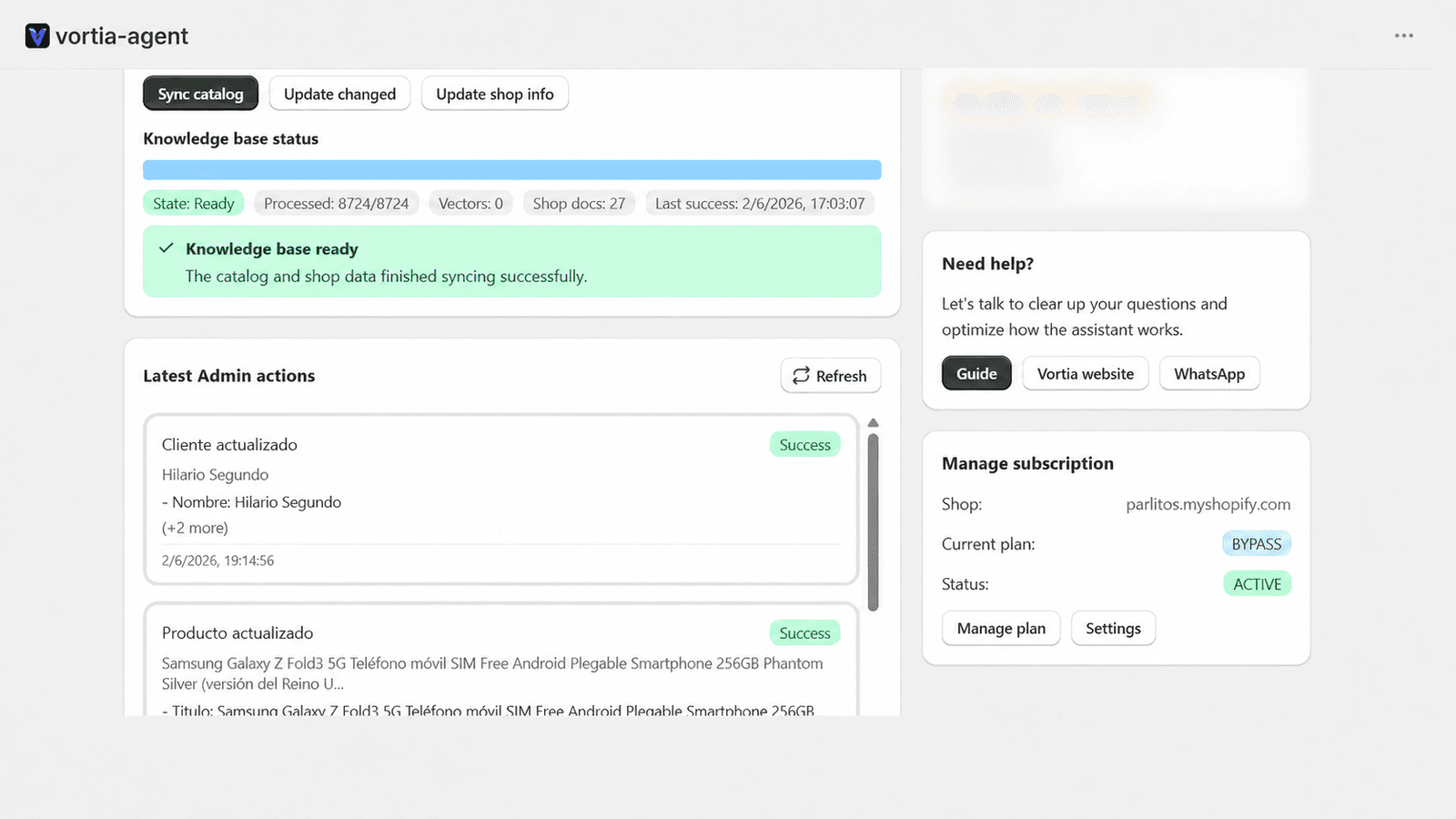This screenshot has height=819, width=1456.
Task: Visit the Vortia website link button
Action: coord(1086,373)
